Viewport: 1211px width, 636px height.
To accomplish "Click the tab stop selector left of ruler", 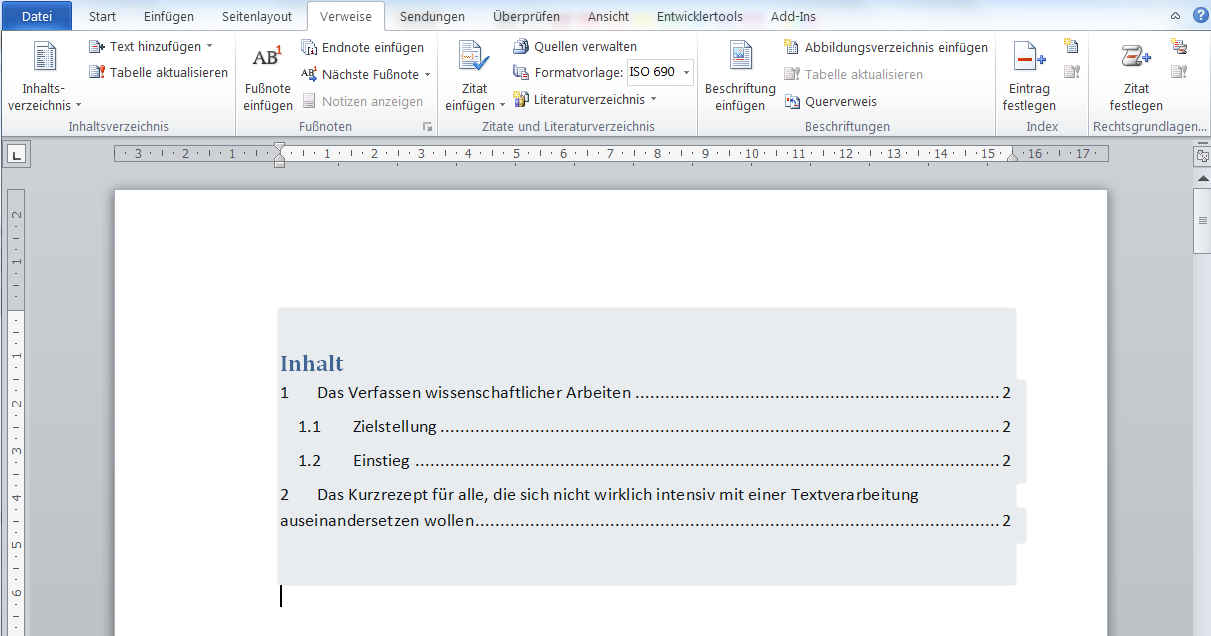I will tap(17, 154).
